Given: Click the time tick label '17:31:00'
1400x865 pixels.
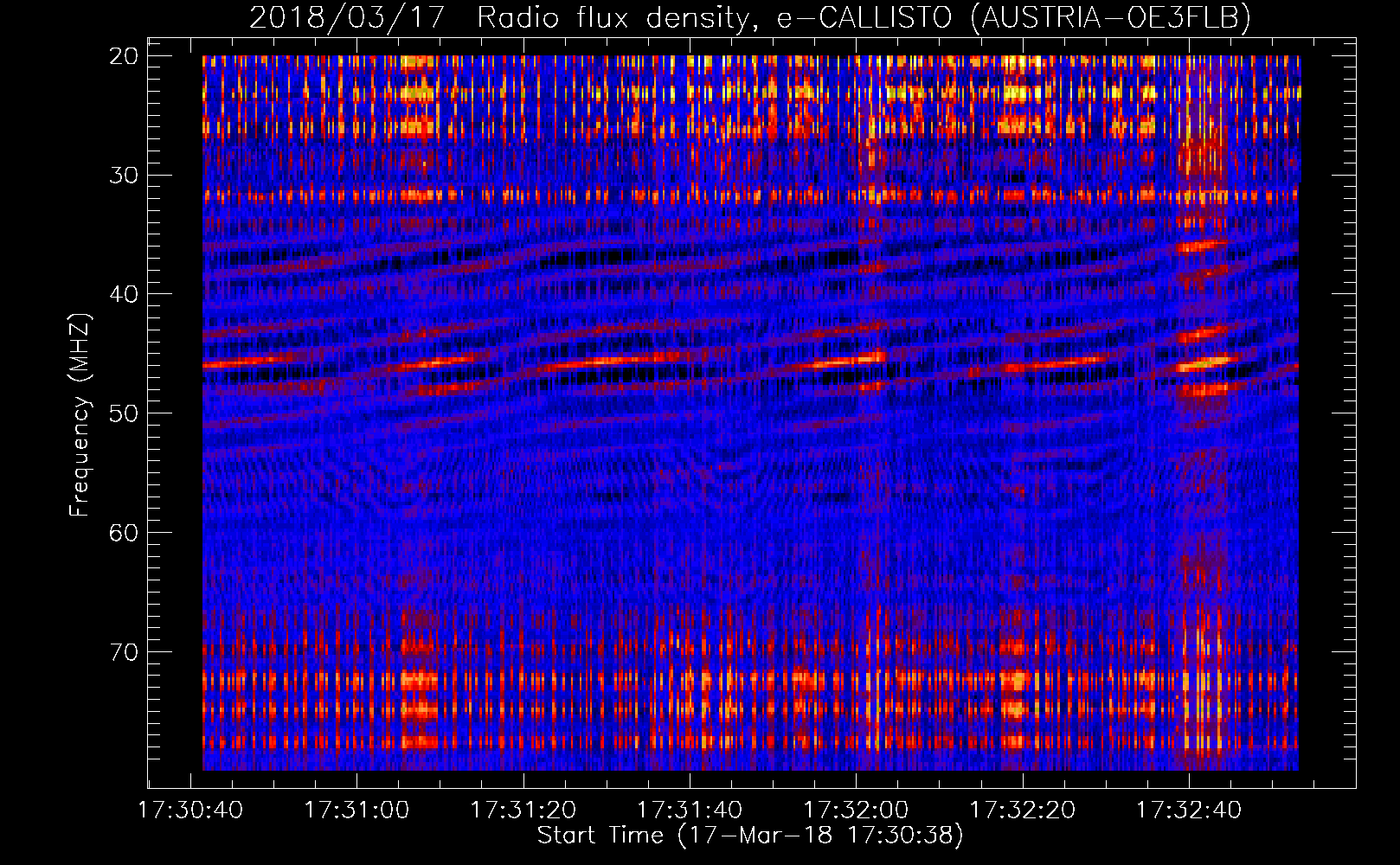Looking at the screenshot, I should coord(356,811).
